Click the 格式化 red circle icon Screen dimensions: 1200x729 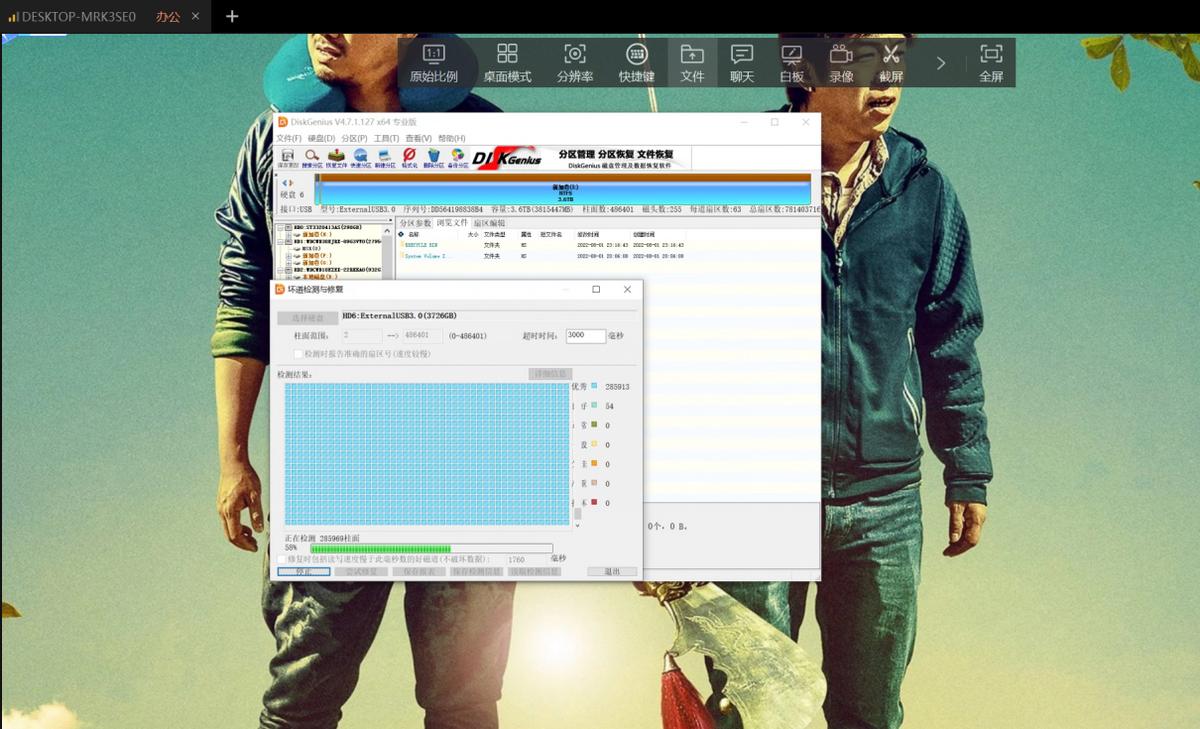[x=409, y=157]
